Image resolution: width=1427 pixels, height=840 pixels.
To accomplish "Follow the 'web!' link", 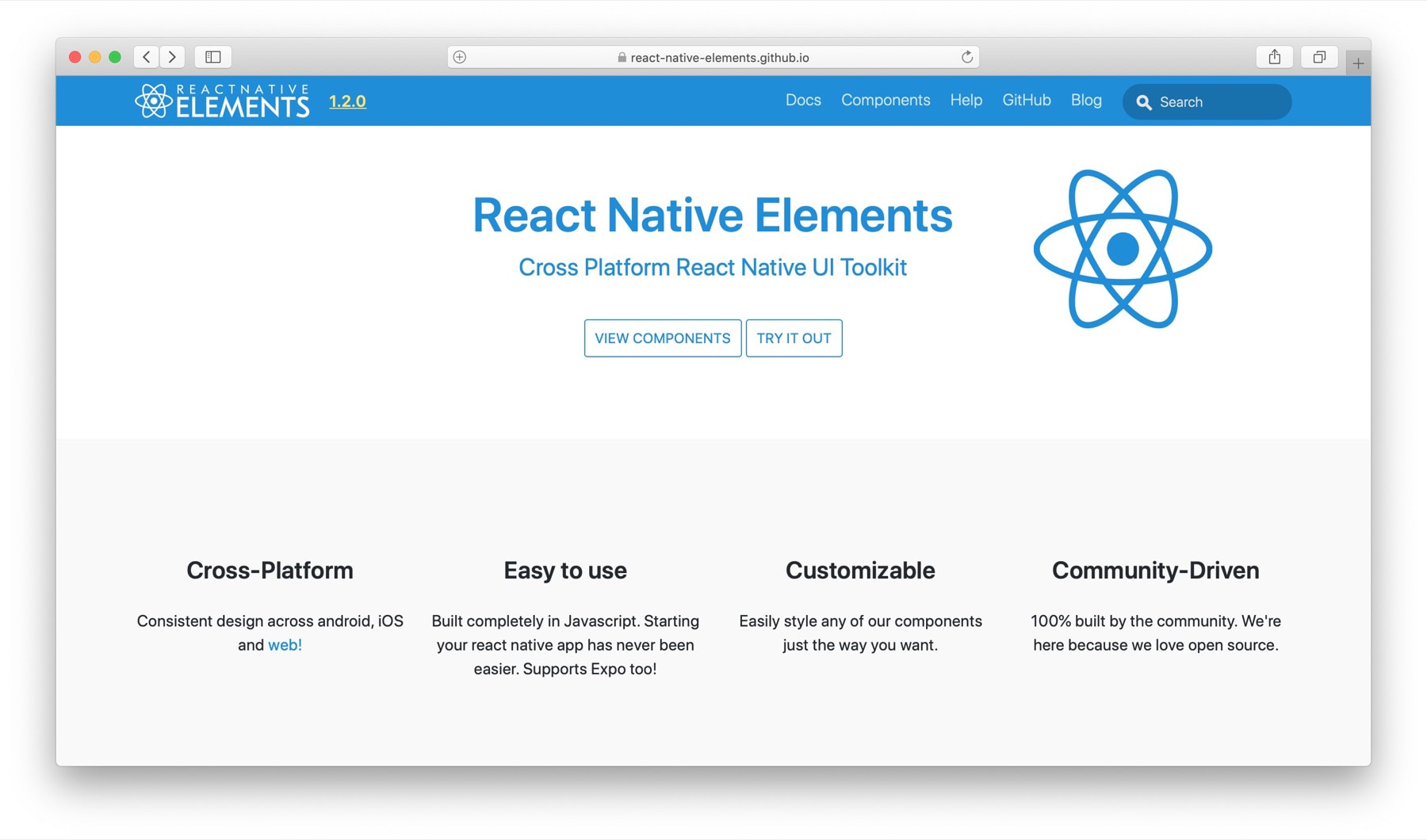I will point(285,645).
